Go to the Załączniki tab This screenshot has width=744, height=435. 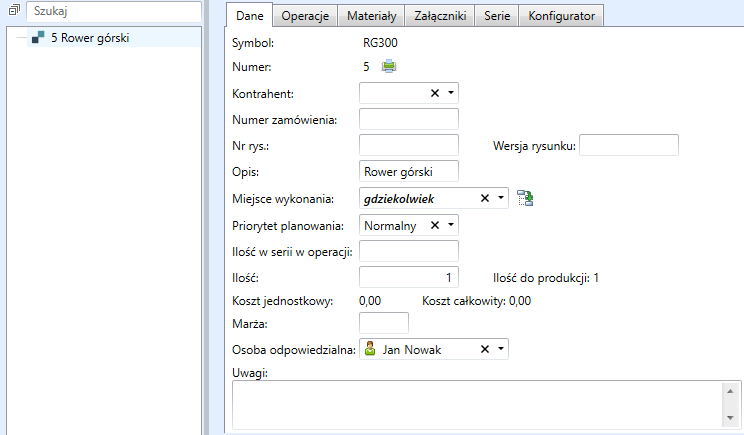tap(439, 16)
